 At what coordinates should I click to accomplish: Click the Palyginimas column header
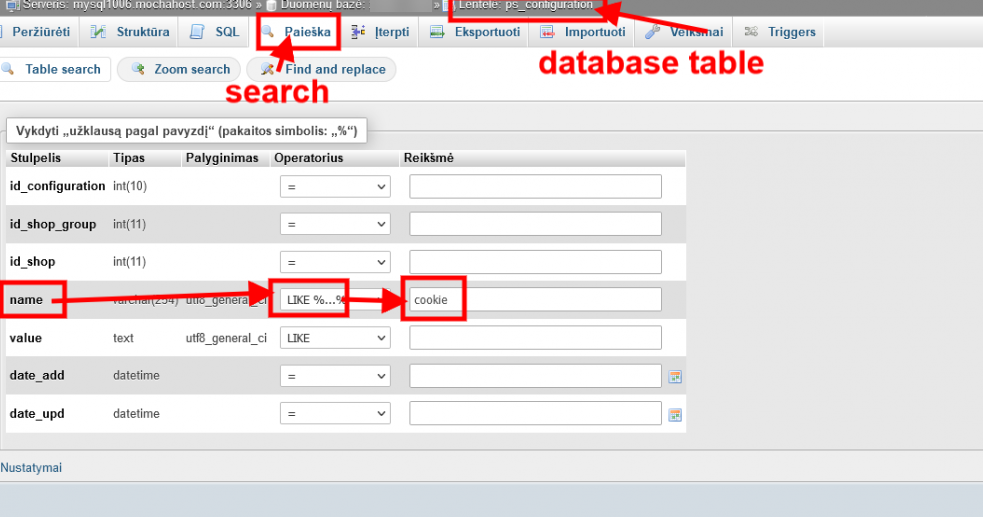click(222, 158)
